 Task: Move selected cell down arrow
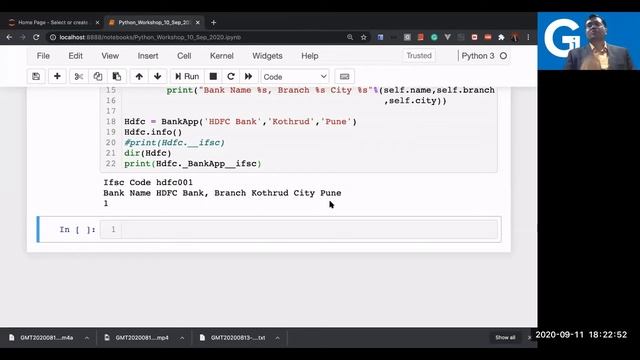(158, 76)
